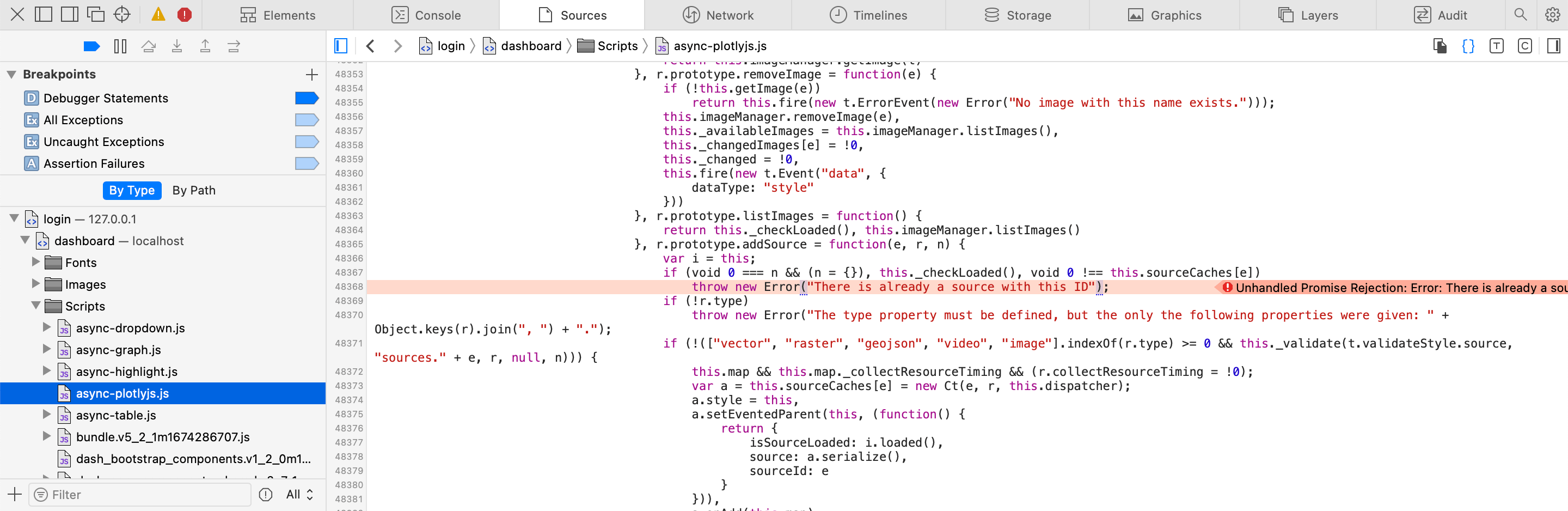This screenshot has height=511, width=1568.
Task: Open the All resource type dropdown
Action: [299, 495]
